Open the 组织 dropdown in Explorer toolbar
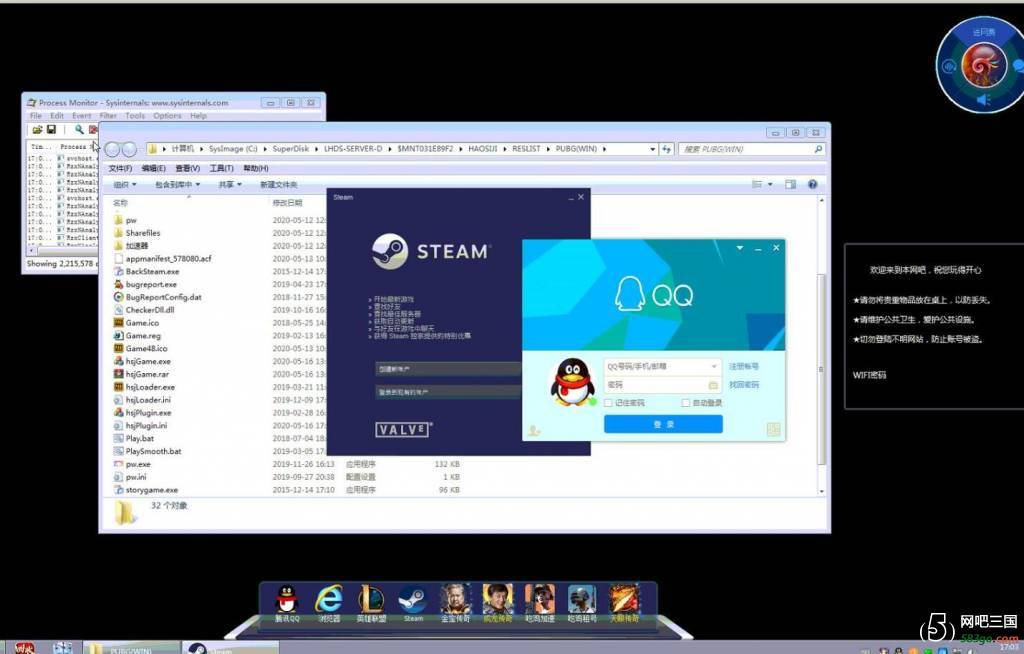 coord(125,184)
